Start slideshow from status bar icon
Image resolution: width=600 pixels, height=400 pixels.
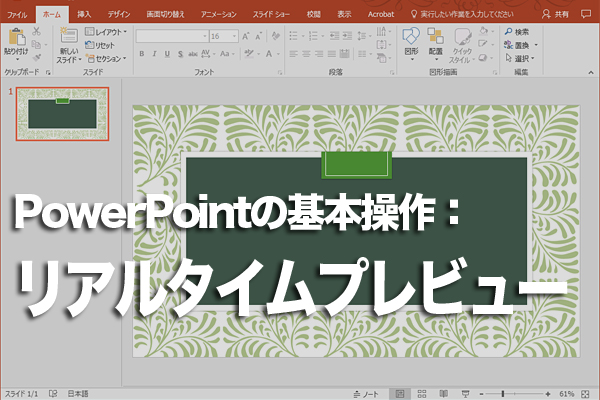(467, 393)
